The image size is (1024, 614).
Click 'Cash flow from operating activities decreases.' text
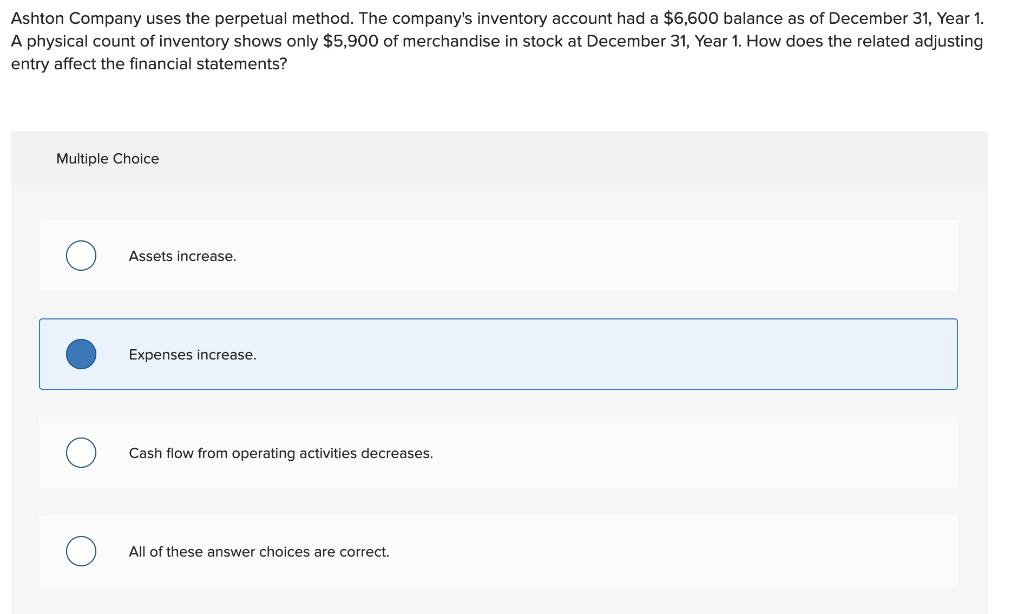tap(280, 453)
